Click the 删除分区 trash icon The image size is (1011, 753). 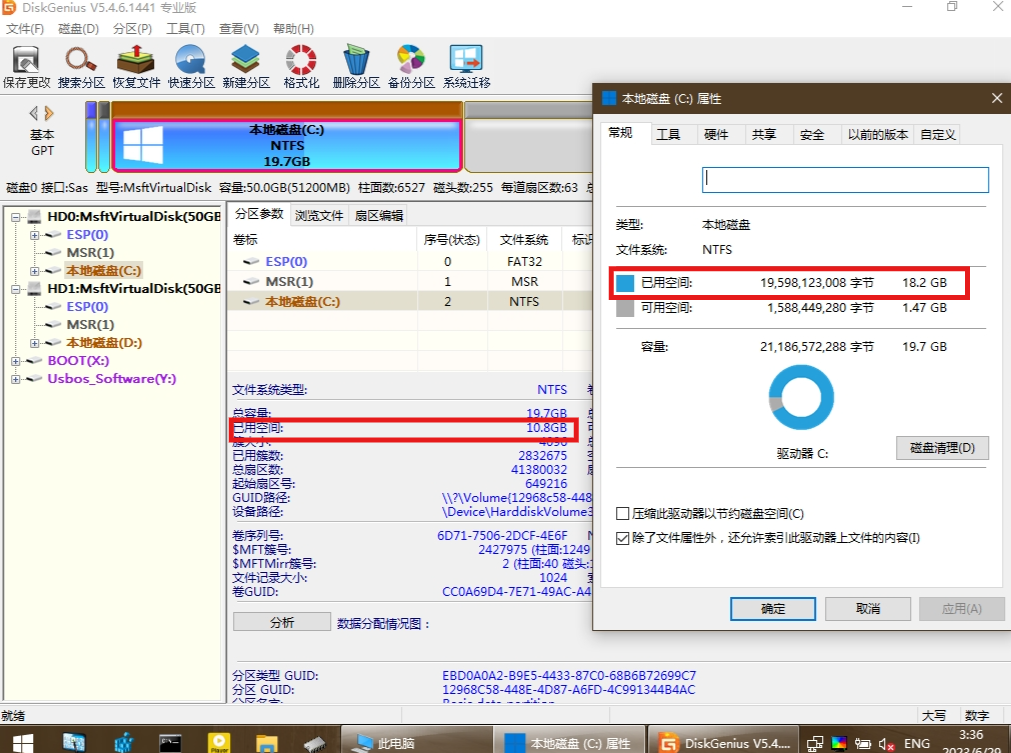[x=356, y=67]
